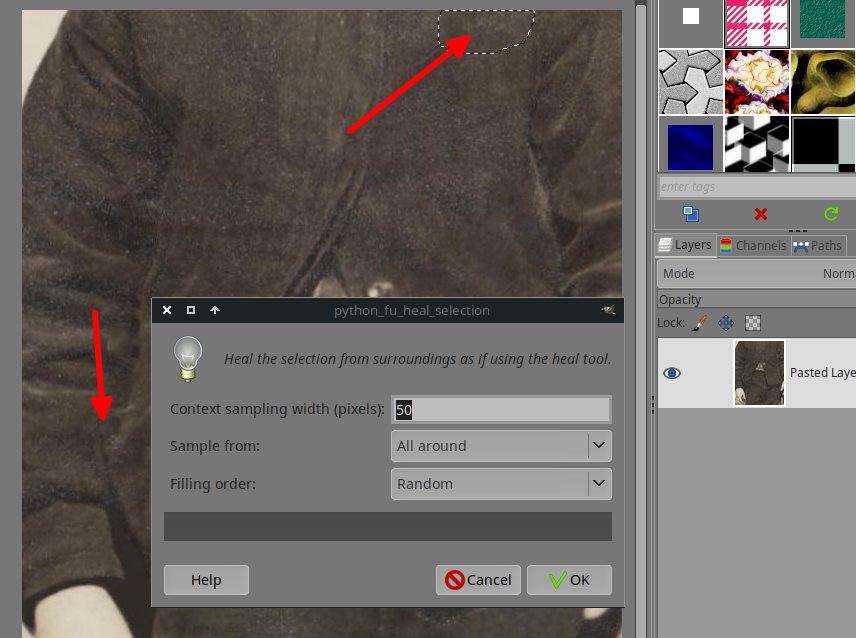Select the green textured pattern swatch

click(823, 21)
